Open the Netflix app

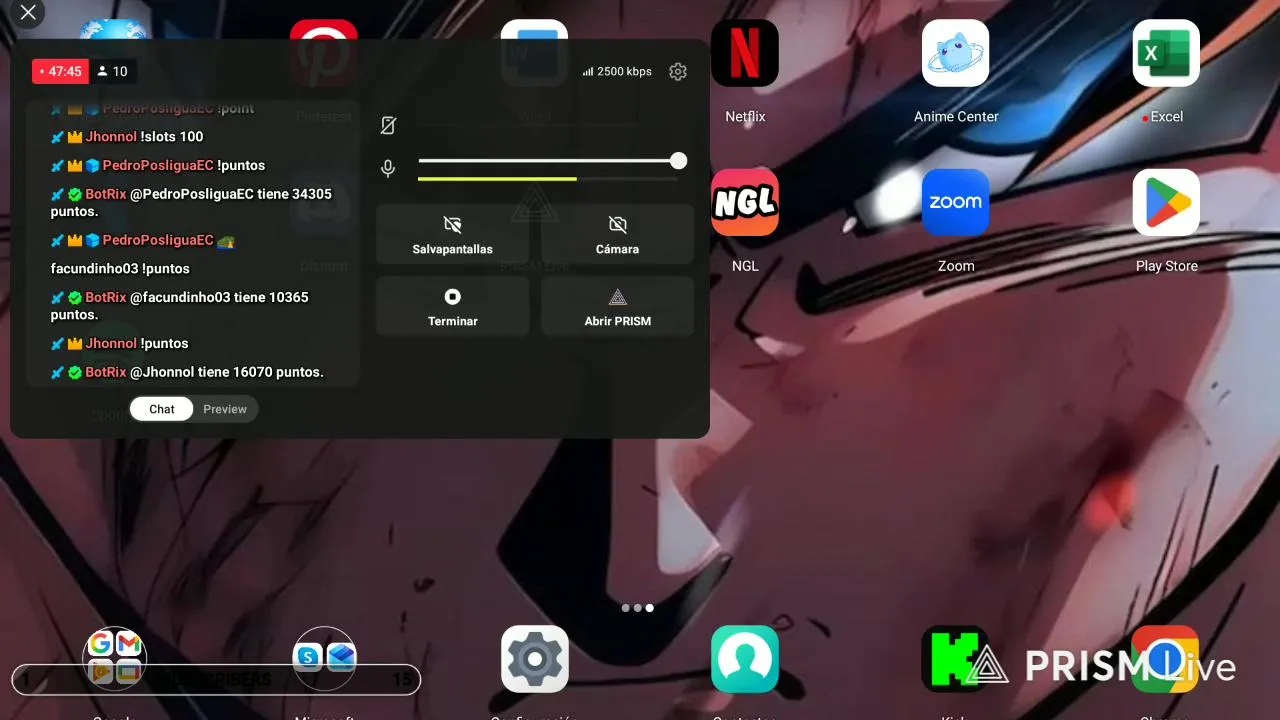pos(745,53)
